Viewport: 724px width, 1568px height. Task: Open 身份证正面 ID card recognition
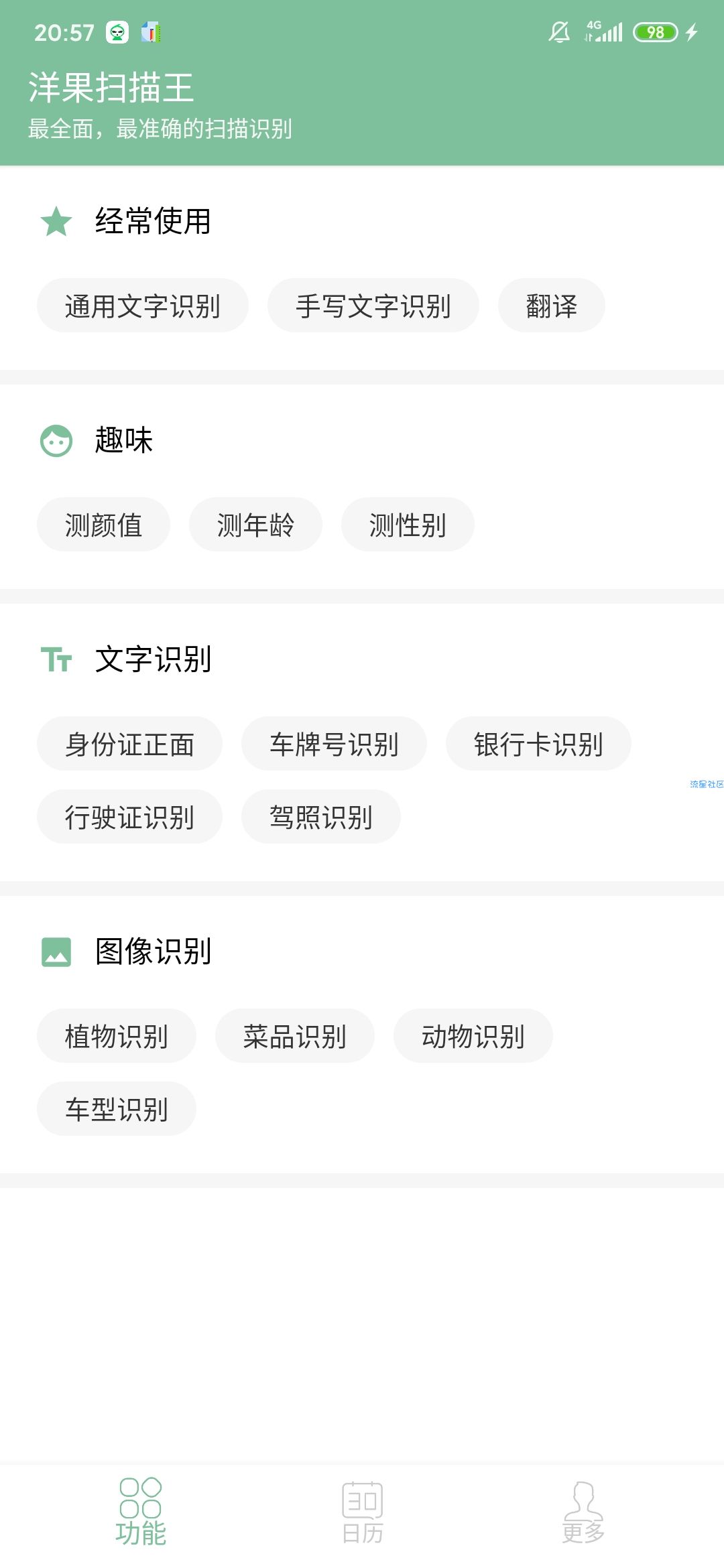129,744
